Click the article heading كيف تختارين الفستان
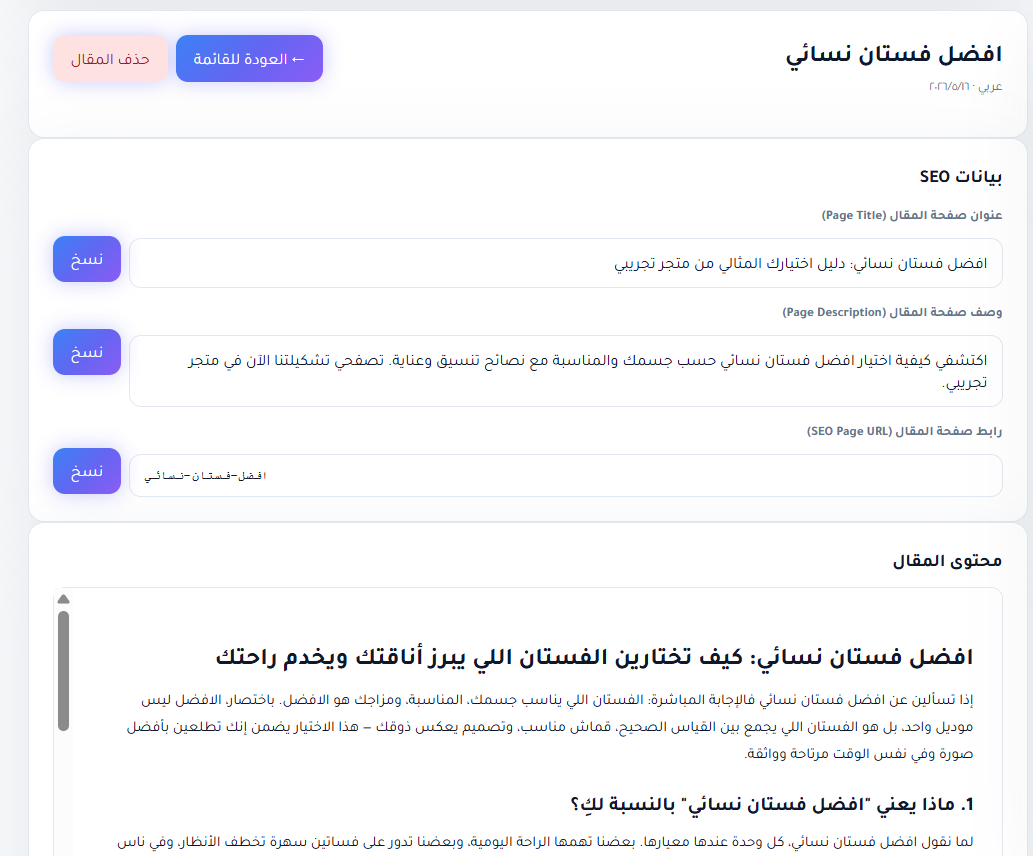This screenshot has height=856, width=1033. click(594, 656)
